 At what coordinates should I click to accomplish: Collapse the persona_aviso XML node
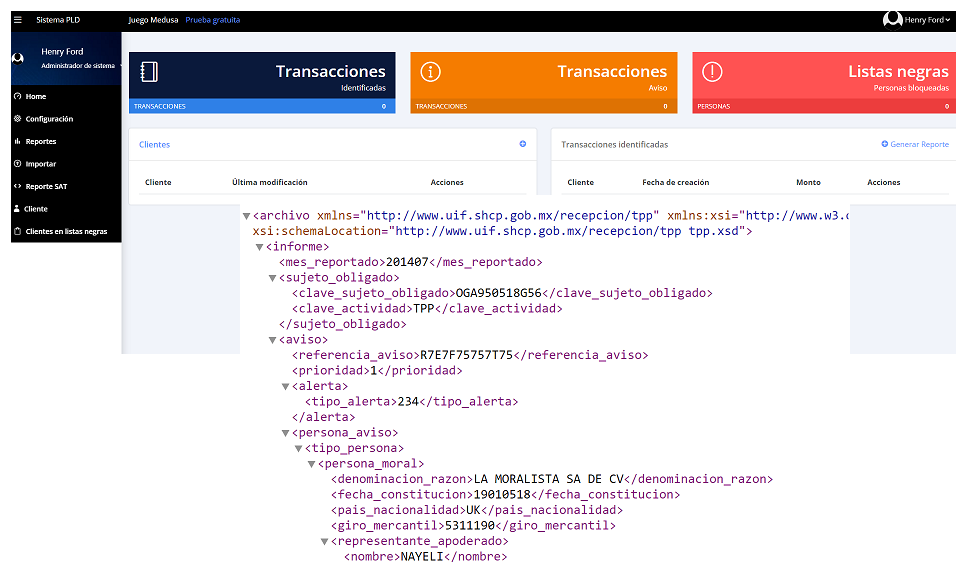(x=285, y=433)
